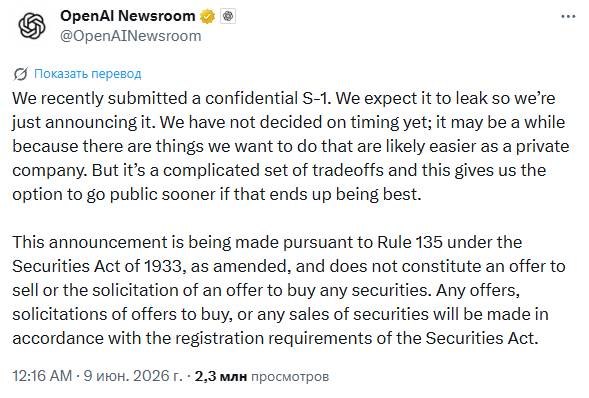This screenshot has width=589, height=398.
Task: Click the 2,3 млн views count
Action: coord(220,376)
